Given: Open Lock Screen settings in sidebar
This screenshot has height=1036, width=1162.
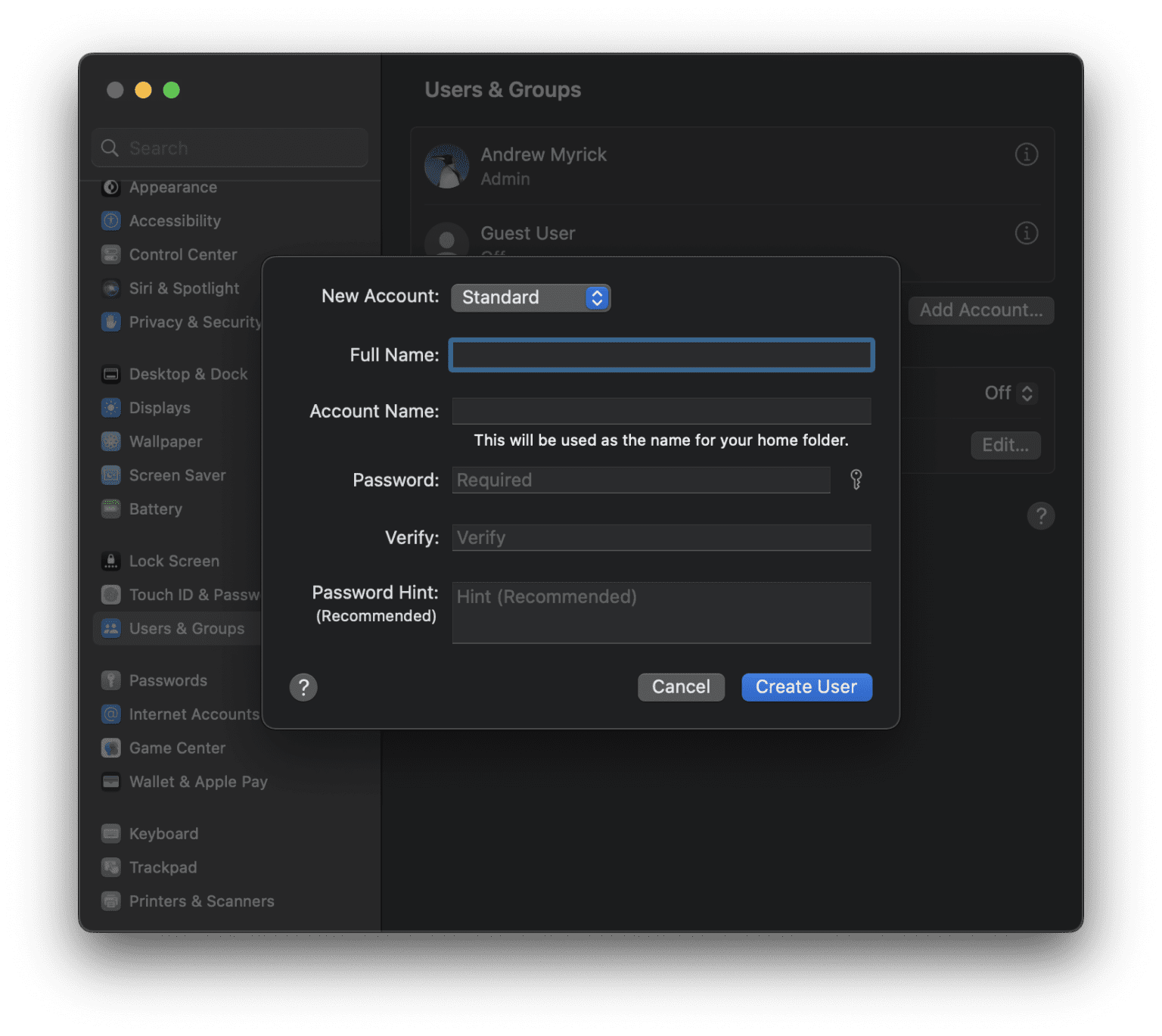Looking at the screenshot, I should pyautogui.click(x=174, y=562).
